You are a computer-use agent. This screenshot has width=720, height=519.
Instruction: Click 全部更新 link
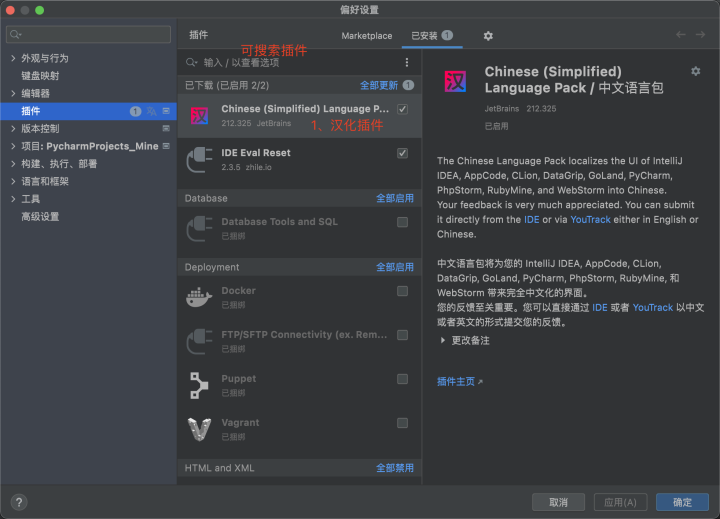(379, 85)
